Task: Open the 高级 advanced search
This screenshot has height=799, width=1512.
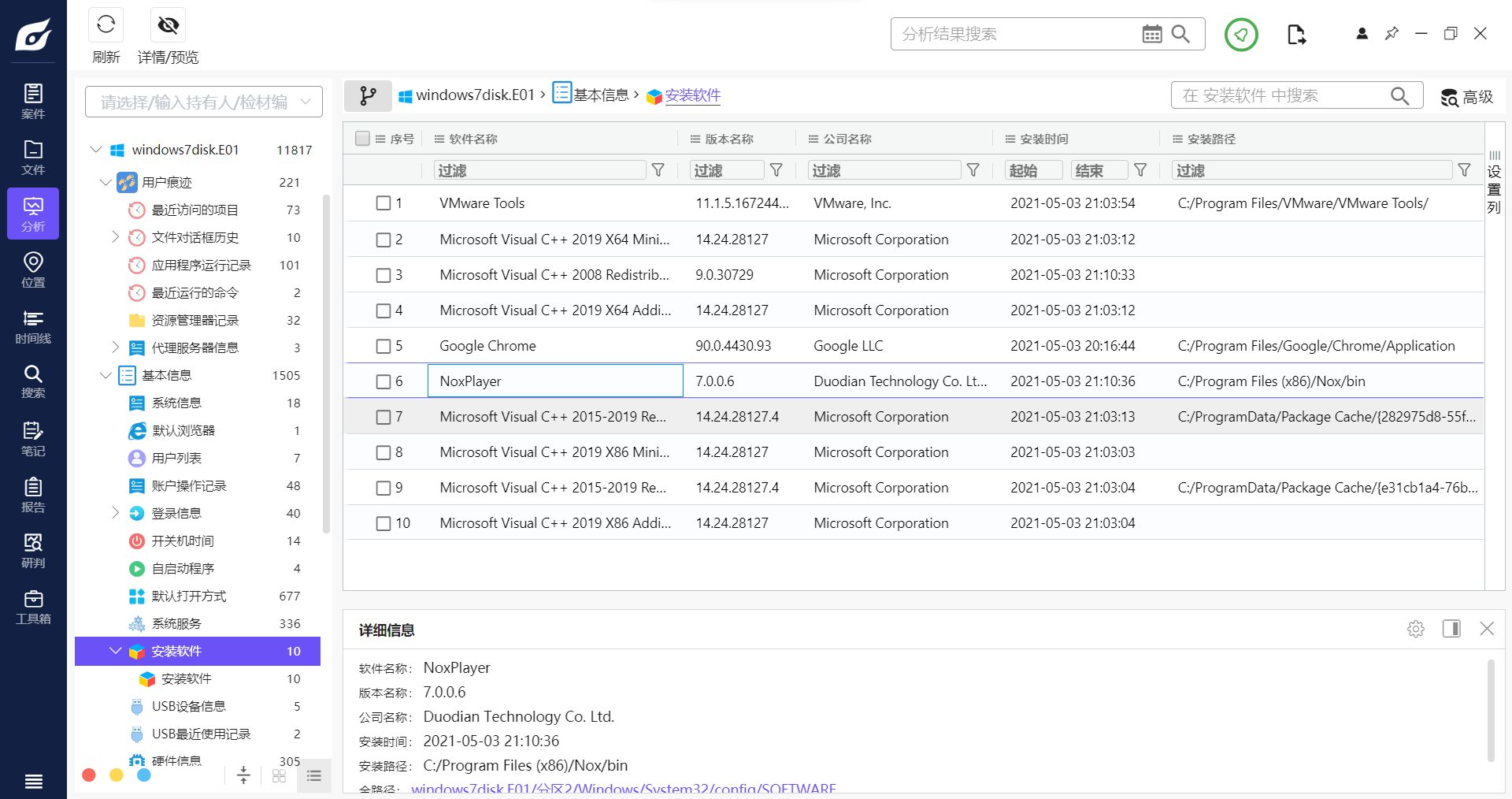Action: (1466, 96)
